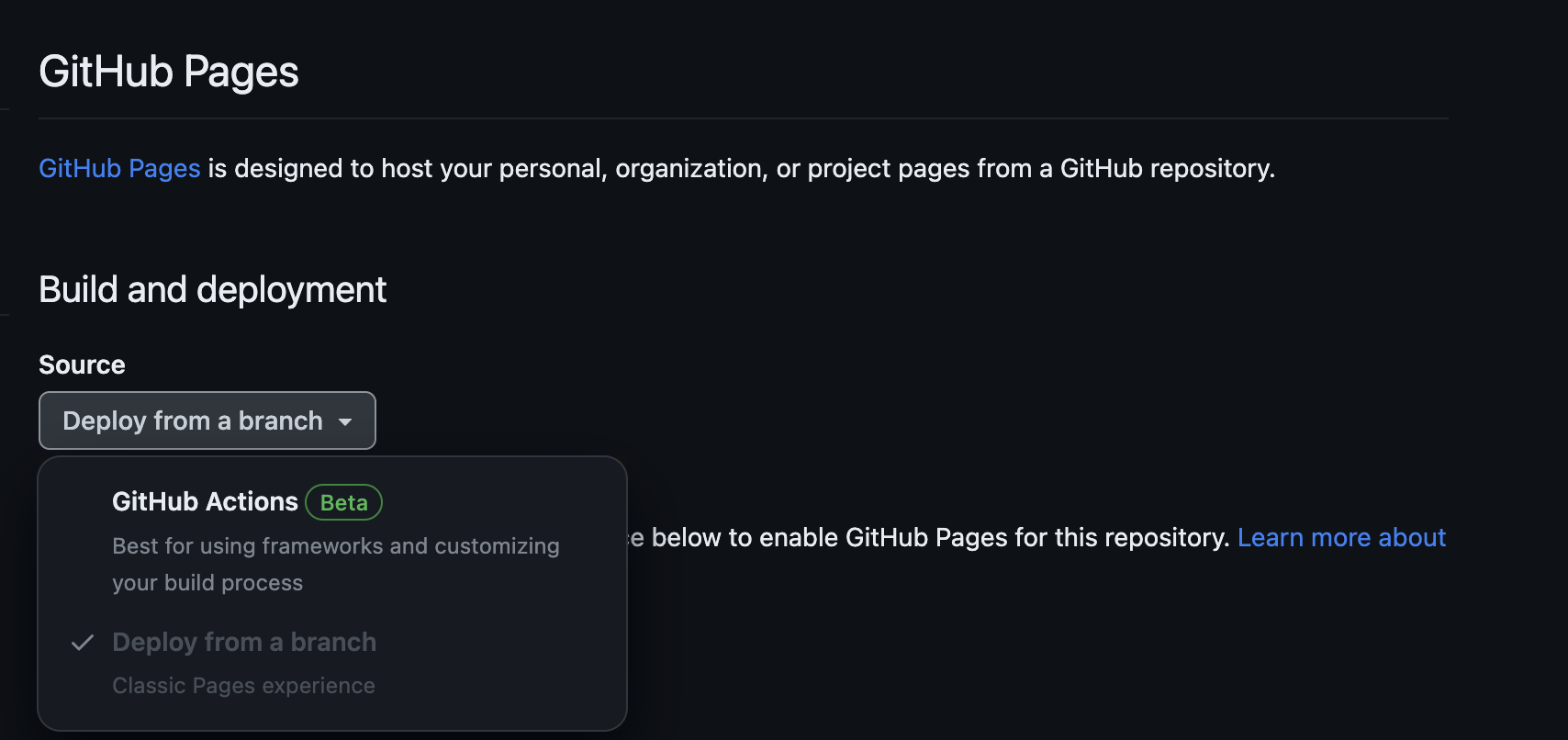
Task: Click the divider below the GitHub Pages heading
Action: 742,117
